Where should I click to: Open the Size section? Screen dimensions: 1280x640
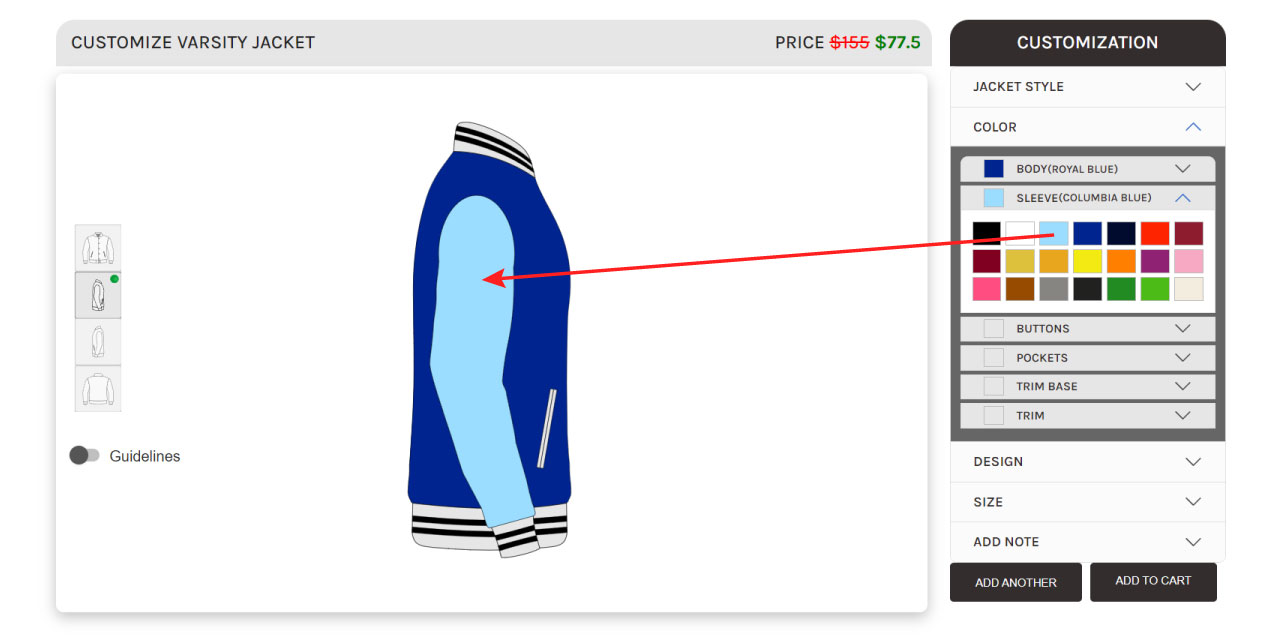point(1087,502)
